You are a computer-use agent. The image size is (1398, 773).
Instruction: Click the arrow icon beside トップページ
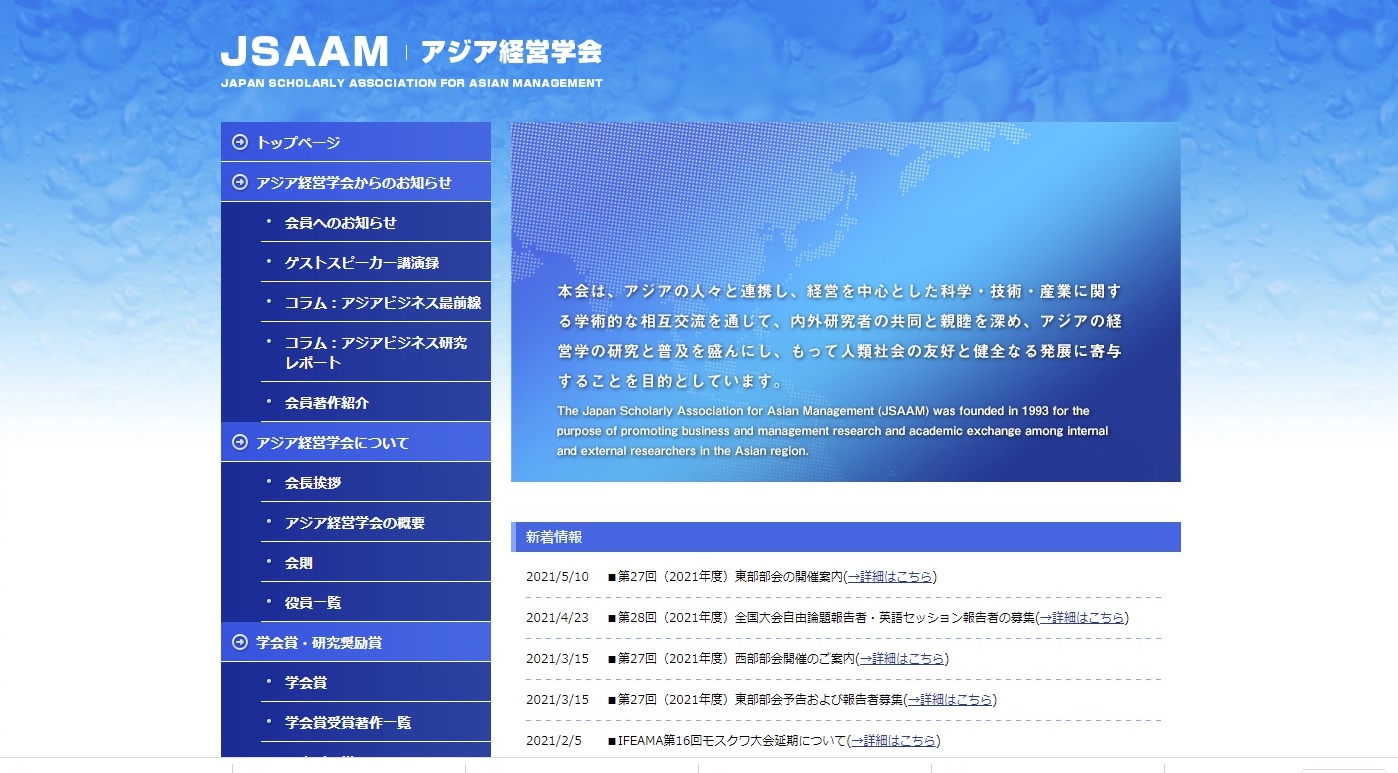[x=240, y=142]
